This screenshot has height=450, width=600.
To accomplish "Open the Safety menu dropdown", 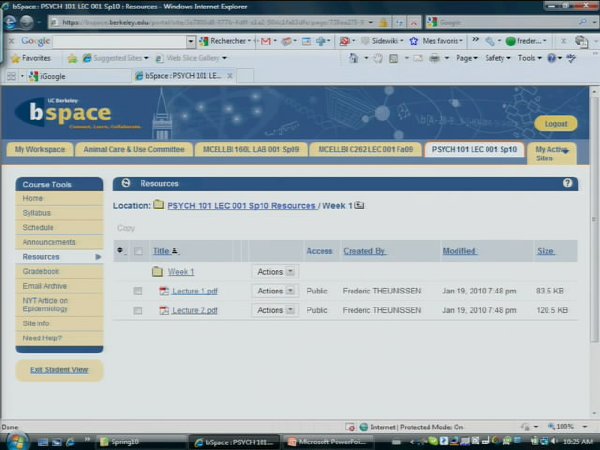I will click(497, 58).
